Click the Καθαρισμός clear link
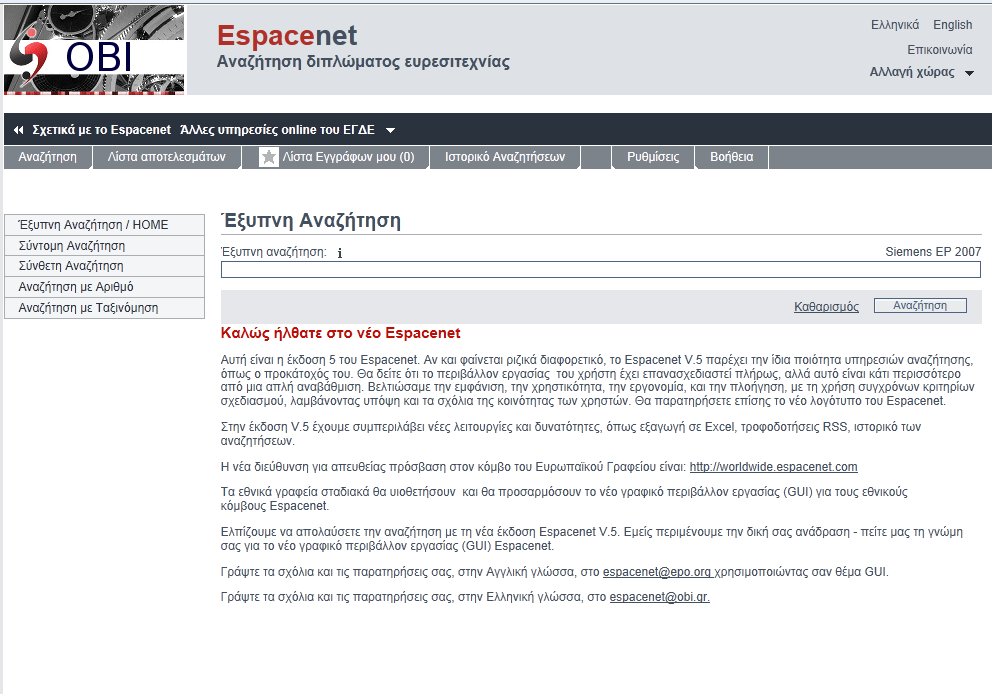Image resolution: width=992 pixels, height=694 pixels. [x=826, y=307]
